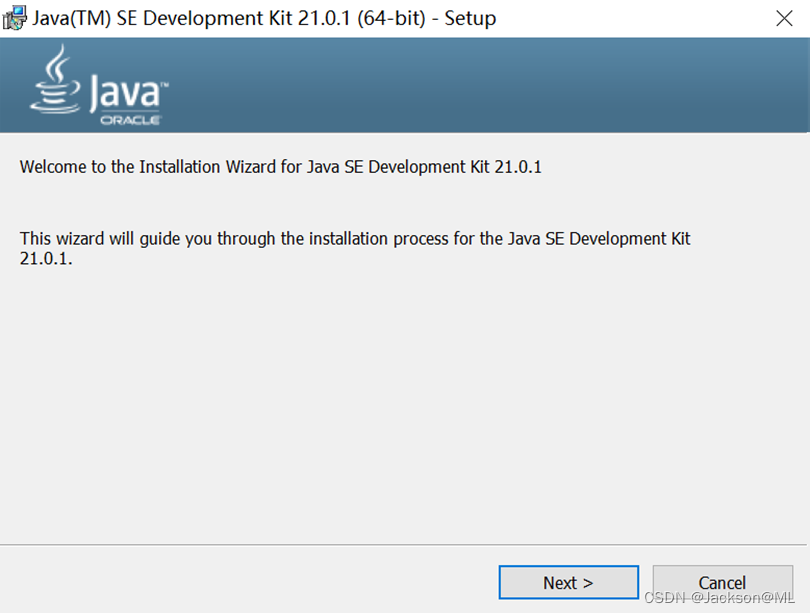Click the greyed Cancel button region

[x=722, y=582]
